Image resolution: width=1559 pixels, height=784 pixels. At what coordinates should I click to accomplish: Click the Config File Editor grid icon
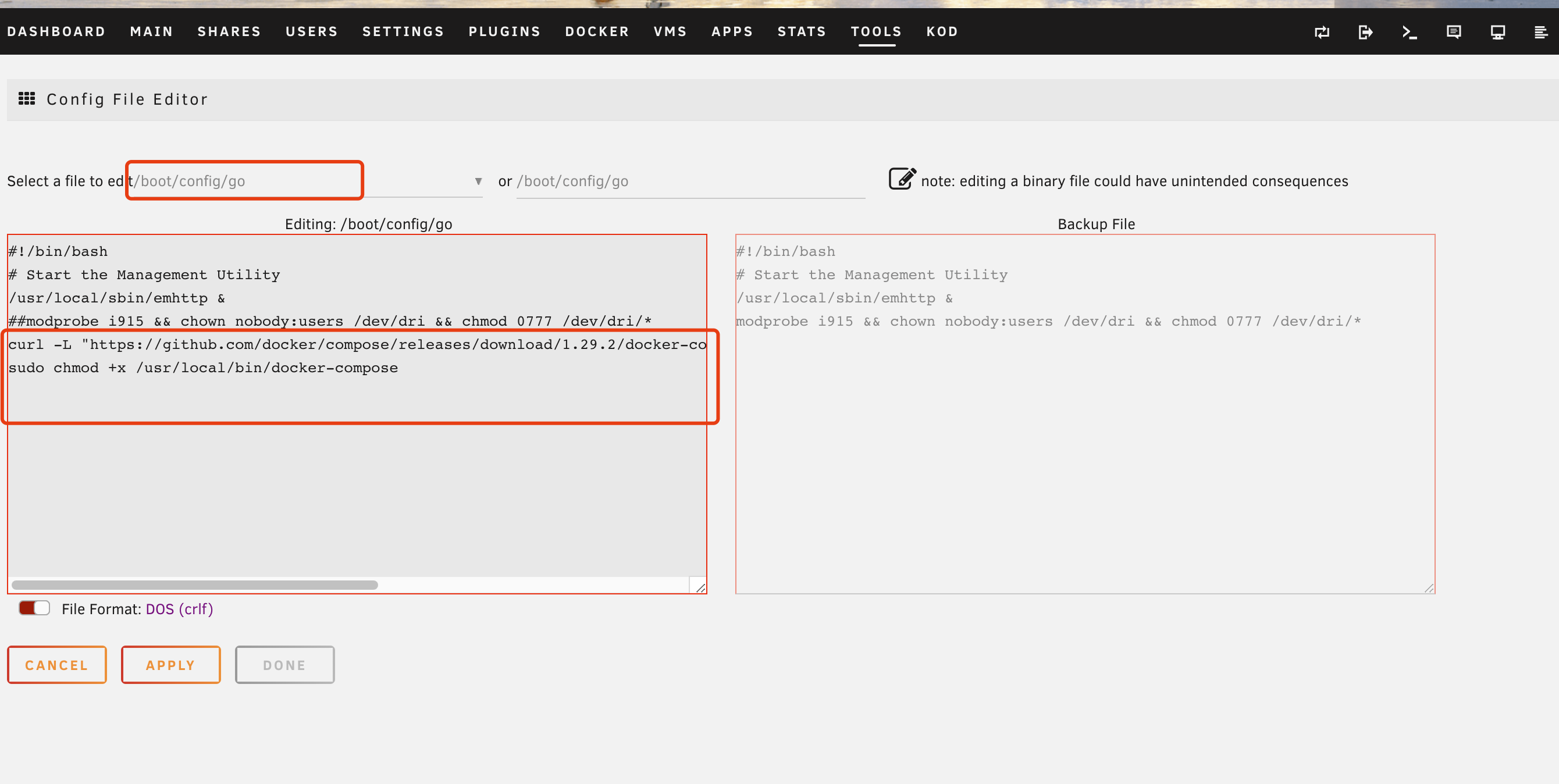[27, 99]
